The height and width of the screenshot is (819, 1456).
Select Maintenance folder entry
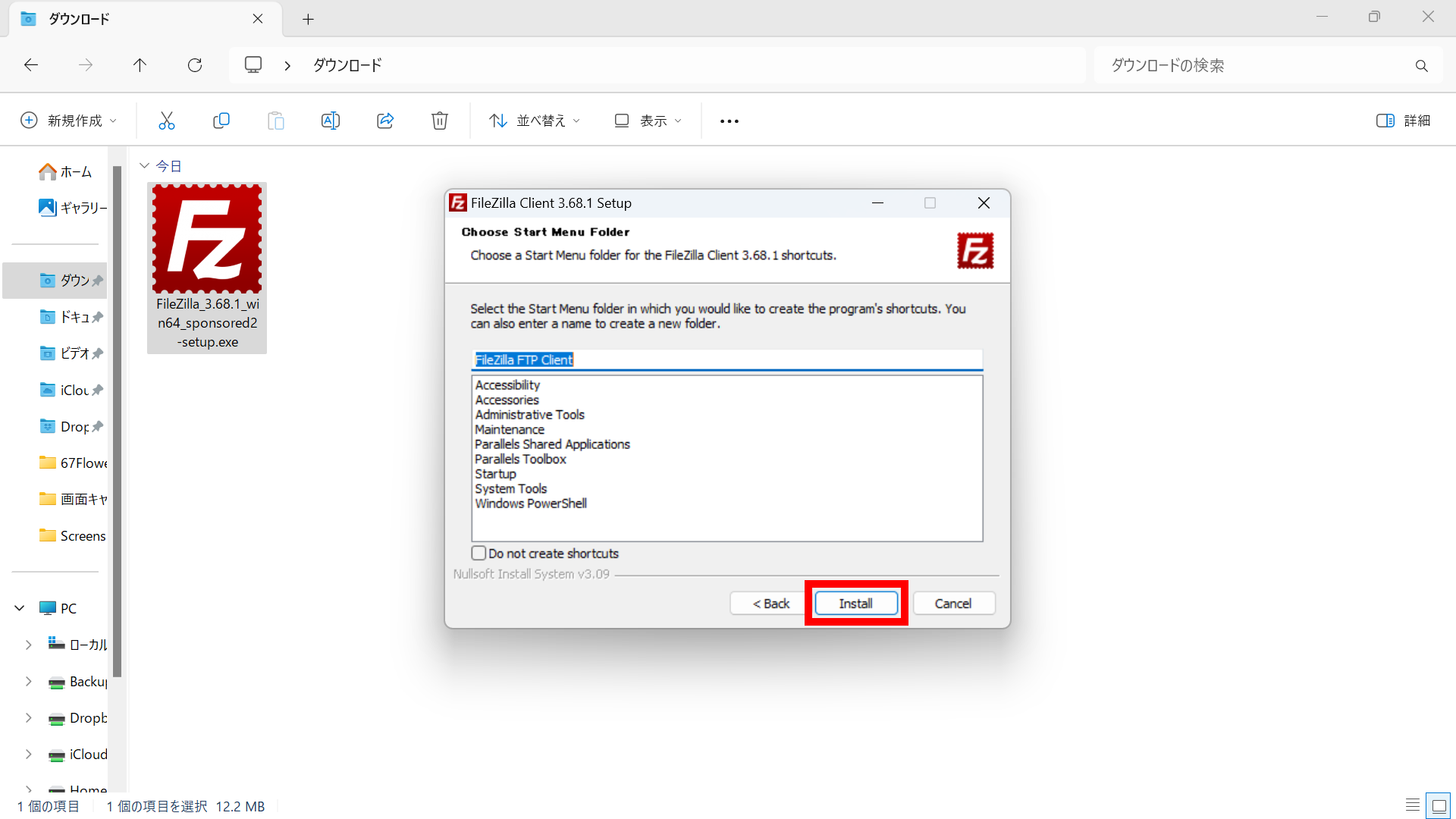(x=509, y=430)
